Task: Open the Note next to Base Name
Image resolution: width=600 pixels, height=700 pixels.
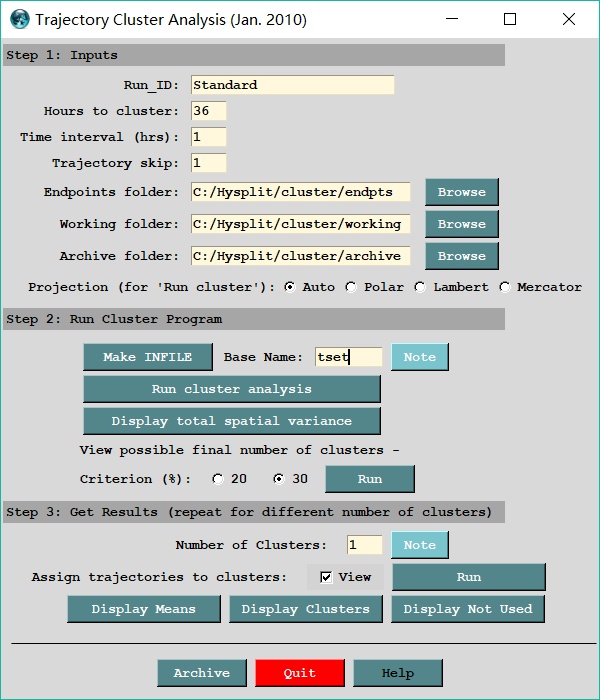Action: click(x=420, y=357)
